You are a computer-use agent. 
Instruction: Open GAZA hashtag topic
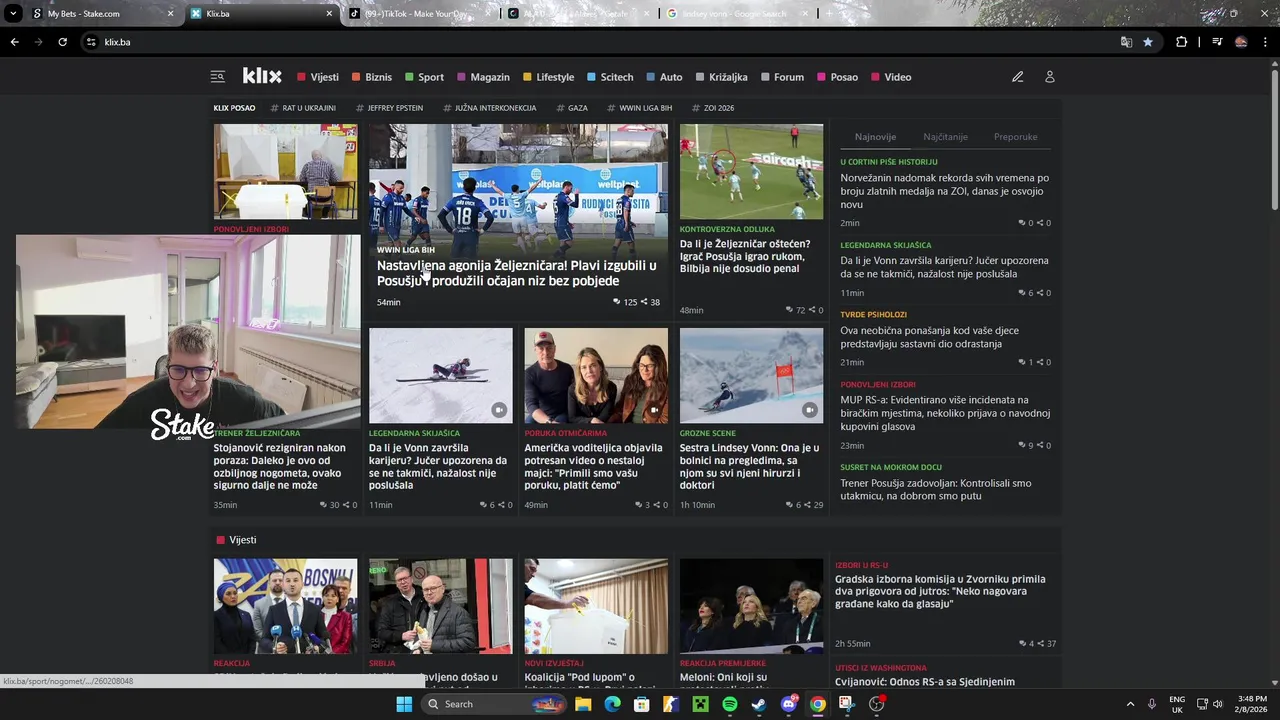(x=572, y=108)
